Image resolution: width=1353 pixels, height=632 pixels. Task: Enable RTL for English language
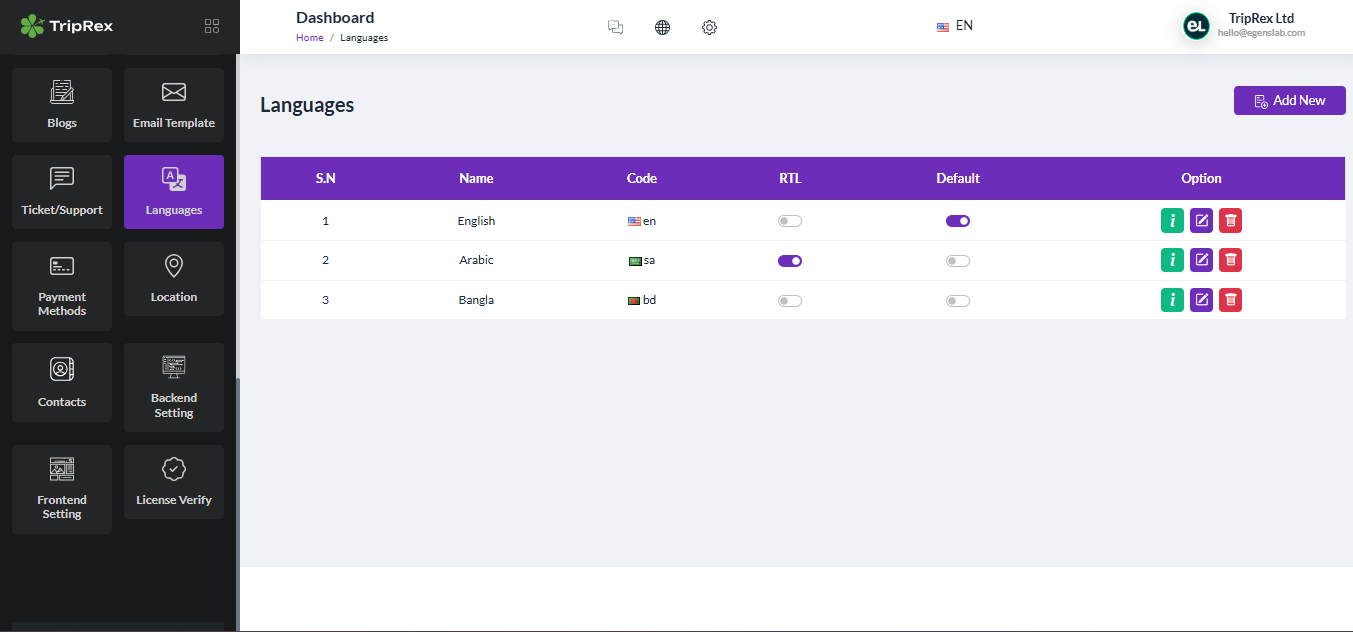pos(789,220)
